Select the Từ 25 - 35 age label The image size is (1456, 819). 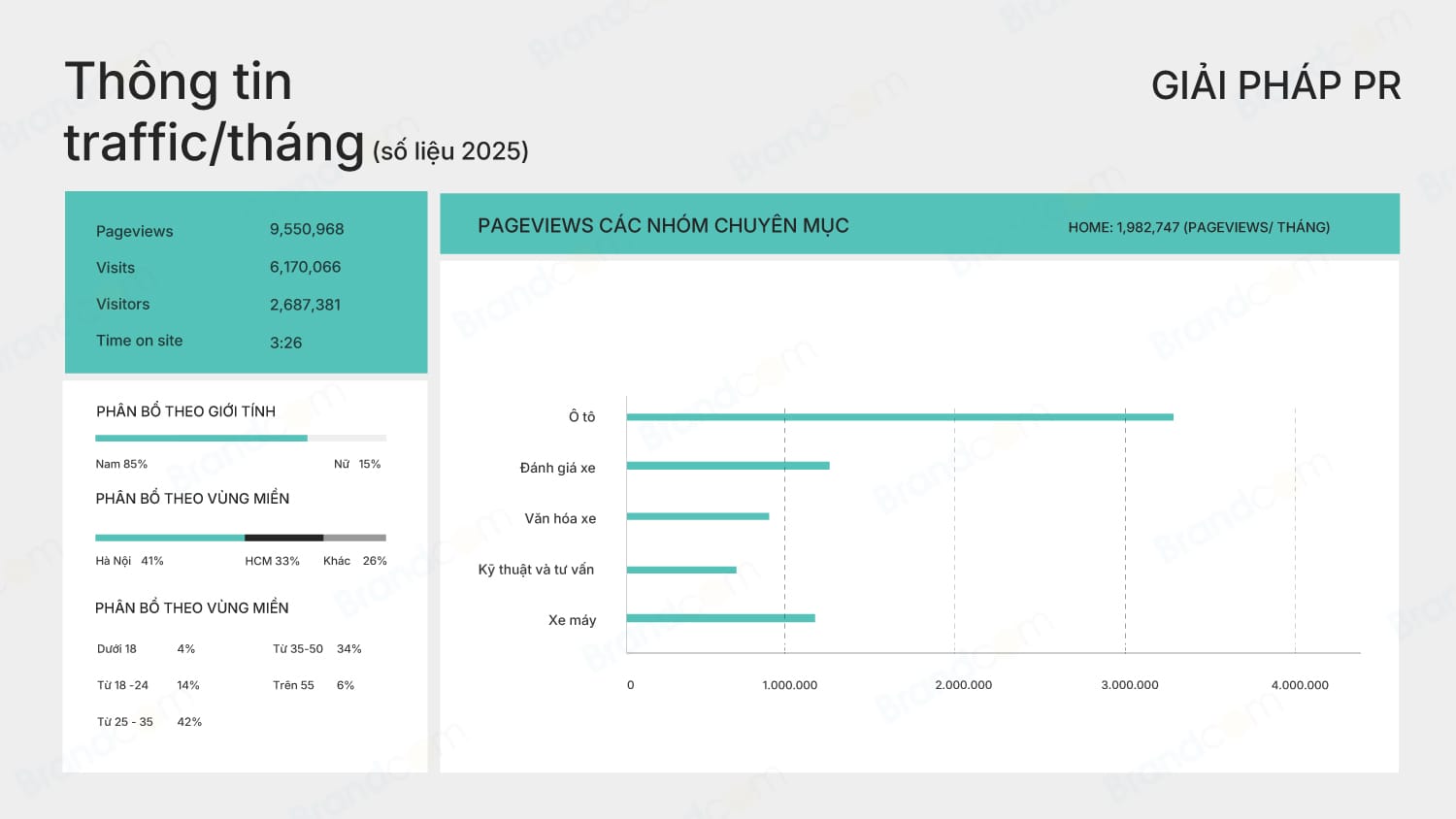125,722
